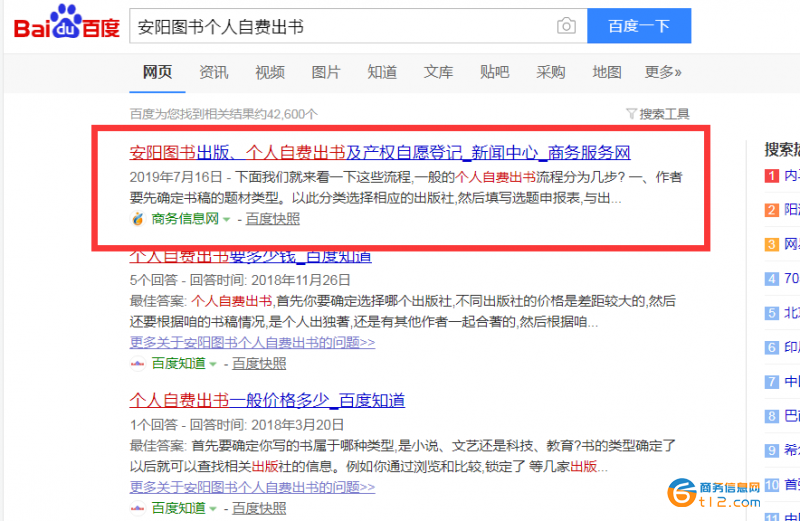This screenshot has height=521, width=800.
Task: Click 百度知道 source of the 3月20日 result
Action: 179,508
